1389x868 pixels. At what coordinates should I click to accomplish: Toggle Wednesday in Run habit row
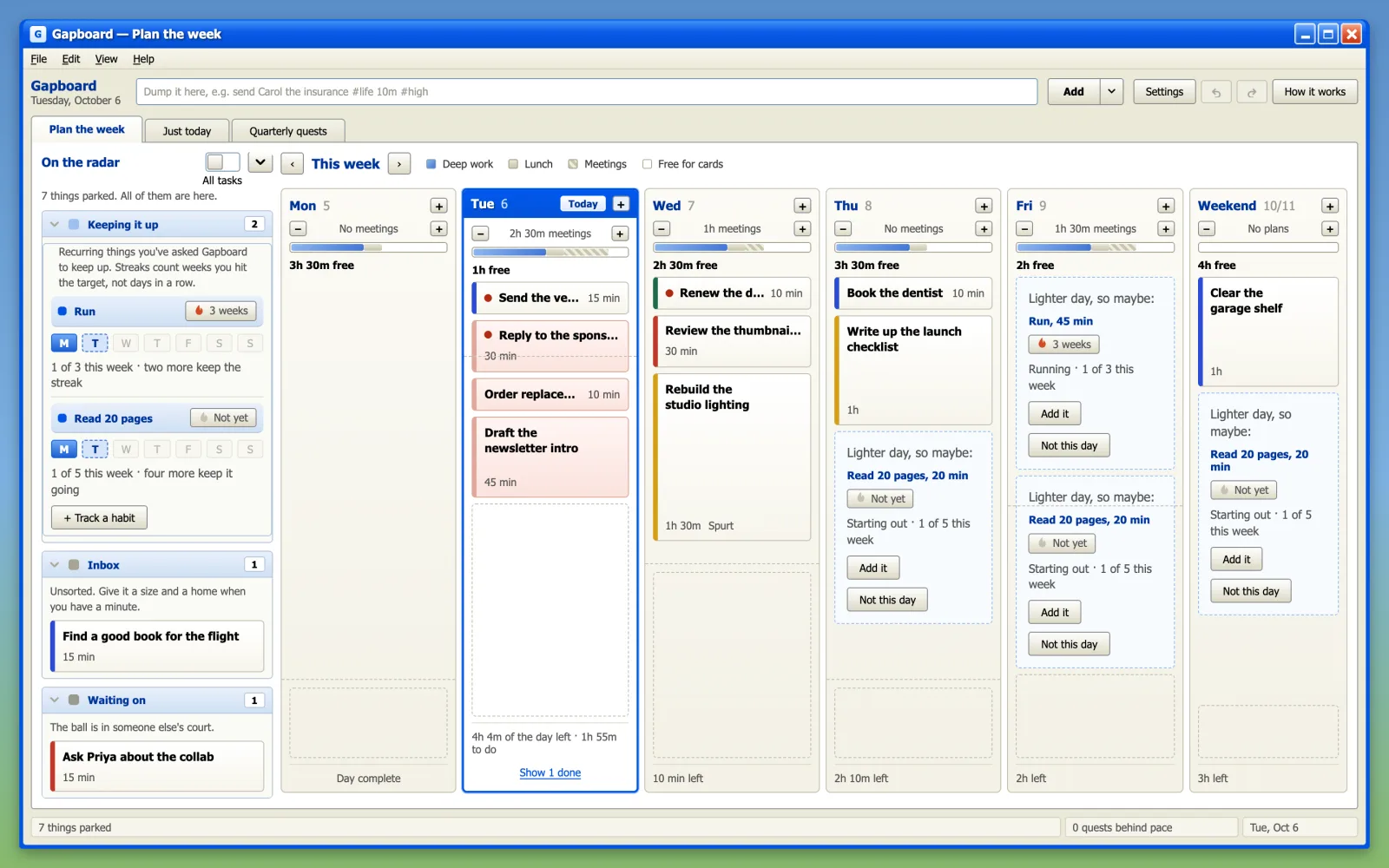pyautogui.click(x=126, y=343)
